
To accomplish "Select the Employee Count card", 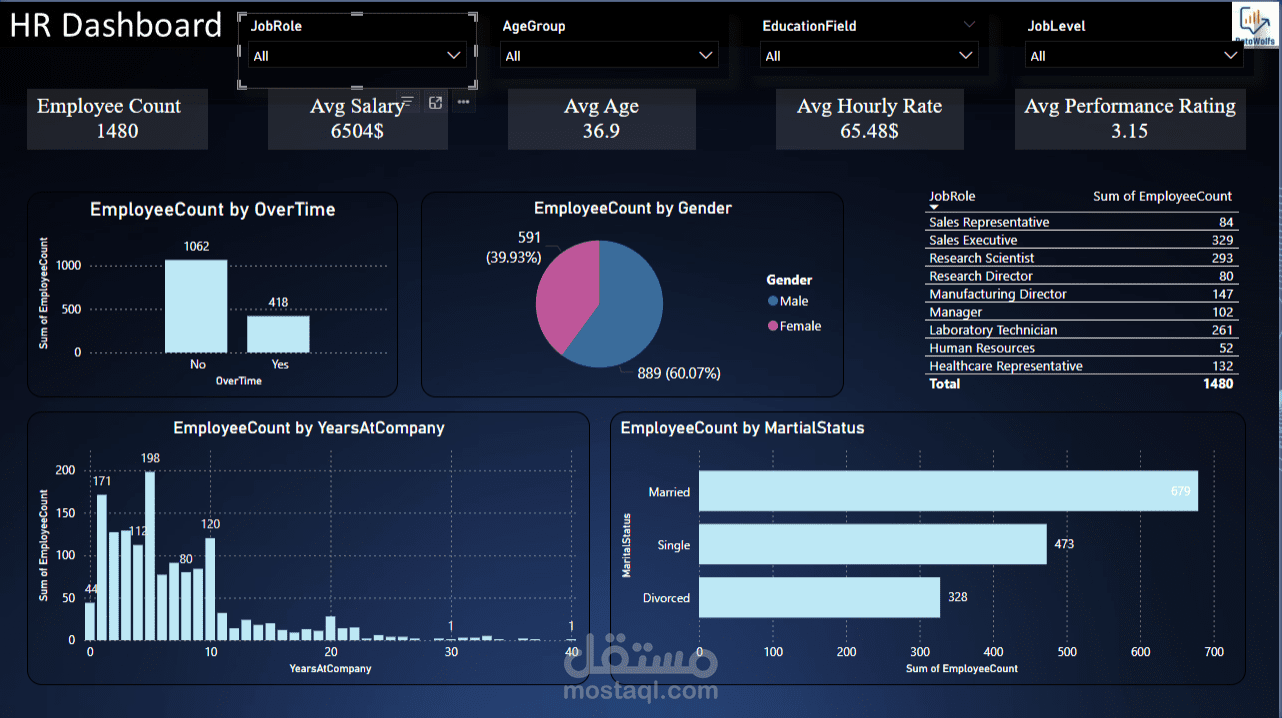I will (x=117, y=119).
